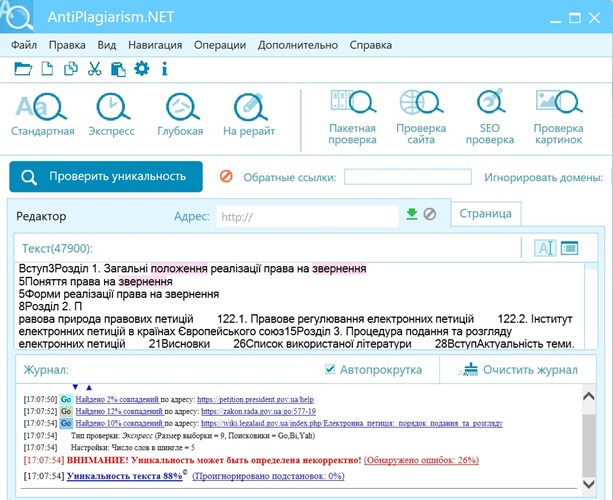Switch to the Редактор tab

41,216
